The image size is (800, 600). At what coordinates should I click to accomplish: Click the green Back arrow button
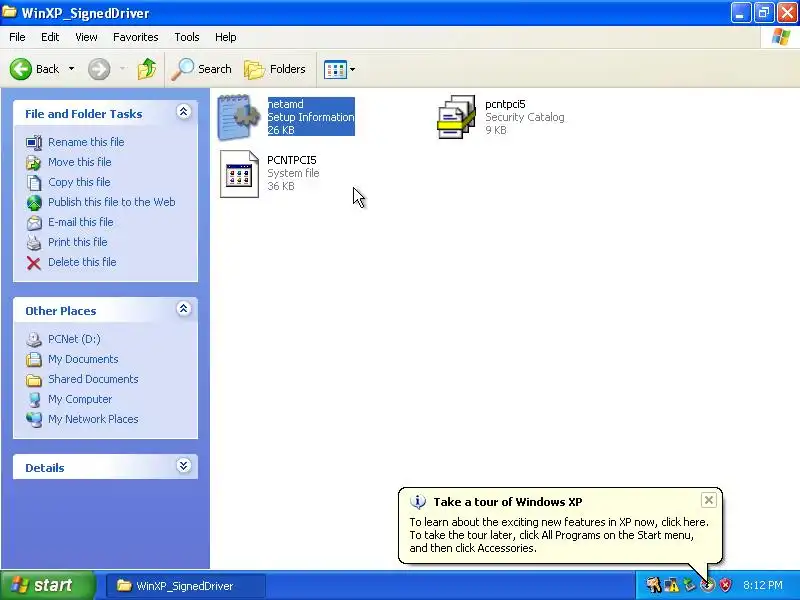[x=21, y=69]
